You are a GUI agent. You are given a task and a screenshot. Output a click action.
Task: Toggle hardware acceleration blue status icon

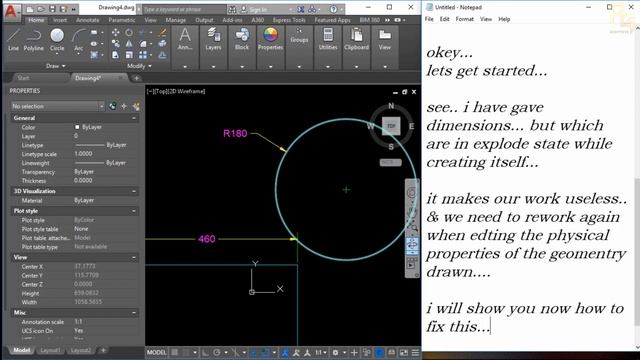[379, 352]
